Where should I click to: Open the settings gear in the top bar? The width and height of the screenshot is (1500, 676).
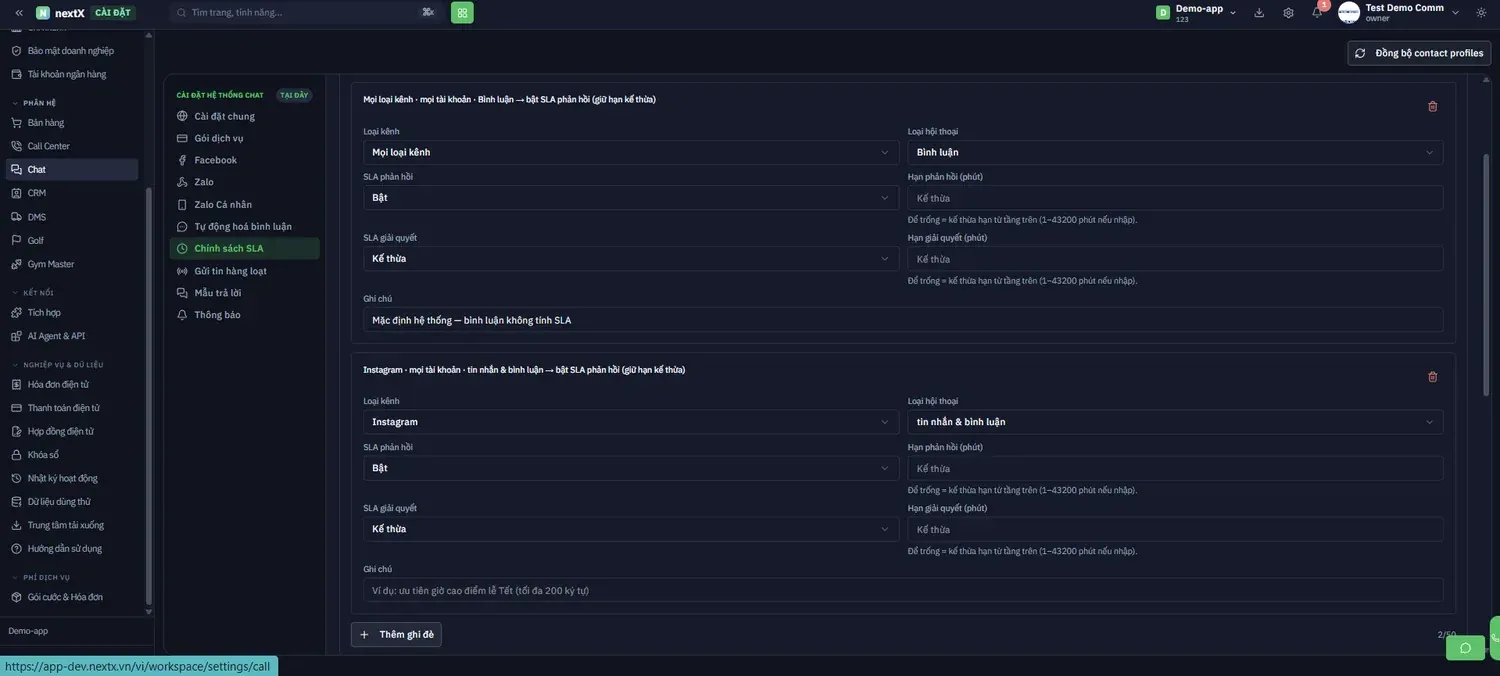coord(1288,13)
